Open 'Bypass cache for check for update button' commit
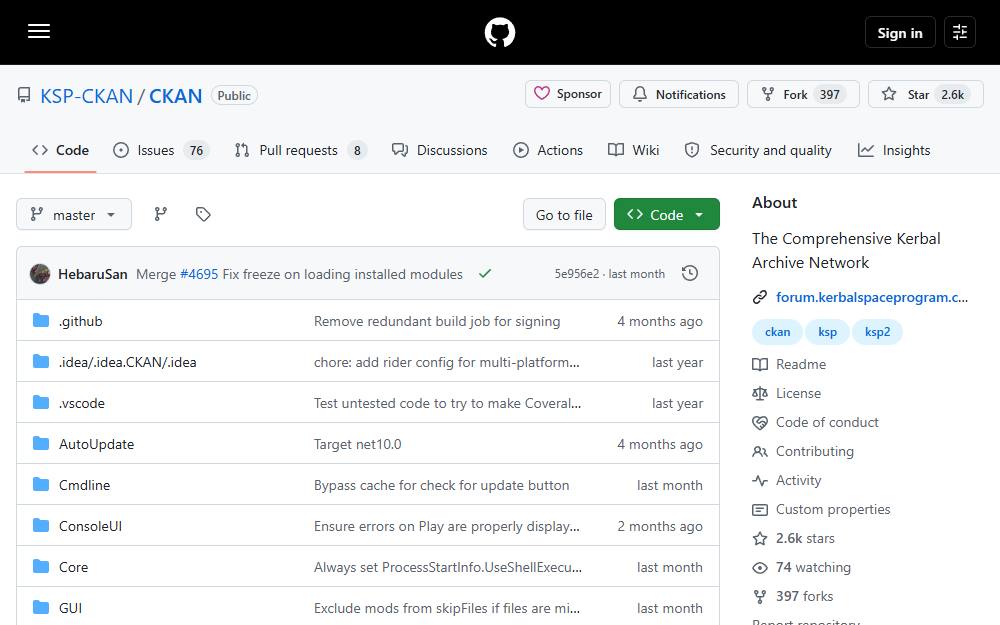This screenshot has height=625, width=1000. pyautogui.click(x=441, y=485)
